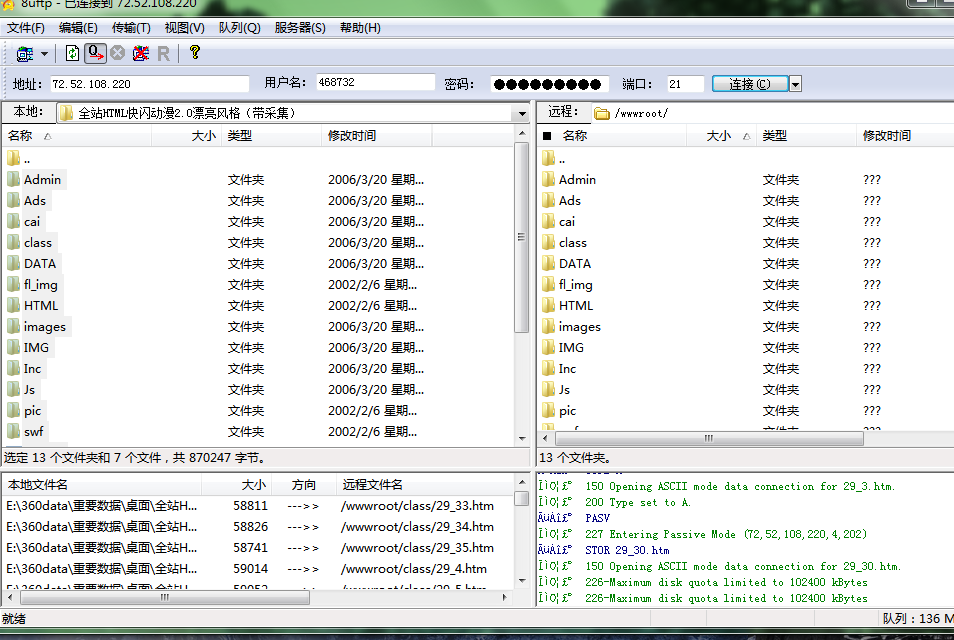
Task: Open dropdown arrow beside 连接 button
Action: 796,84
